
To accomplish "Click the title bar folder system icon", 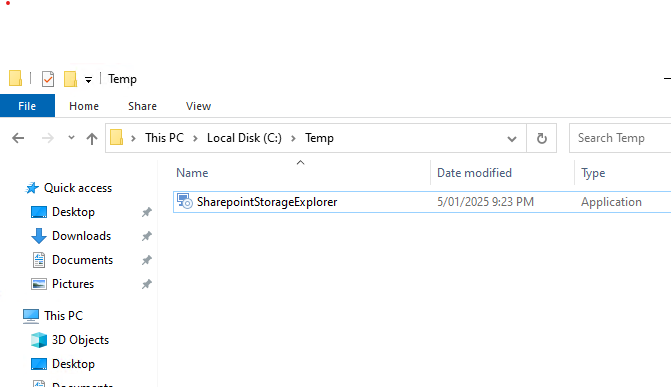I will 15,78.
